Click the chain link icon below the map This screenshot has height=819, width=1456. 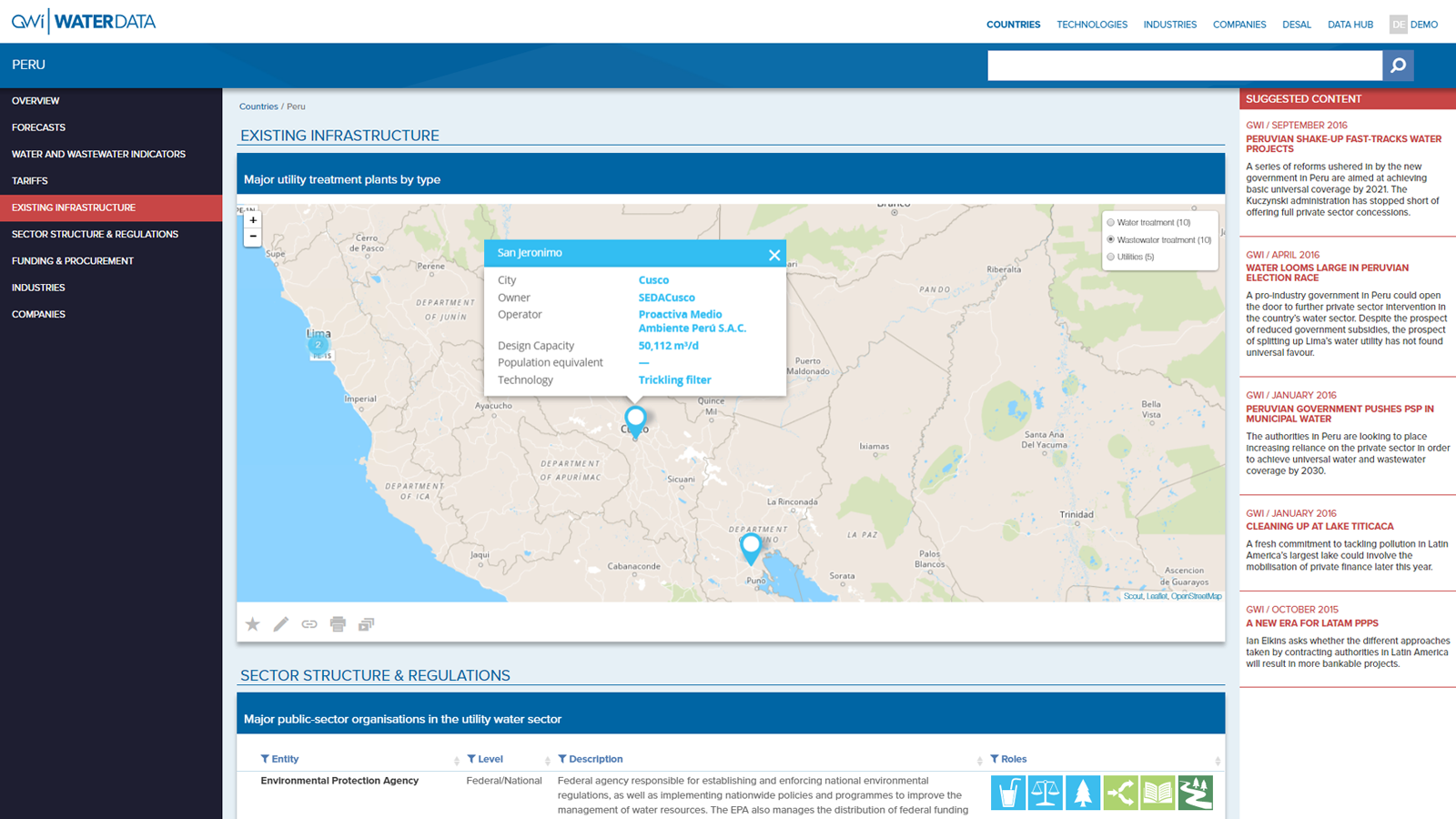click(x=309, y=624)
